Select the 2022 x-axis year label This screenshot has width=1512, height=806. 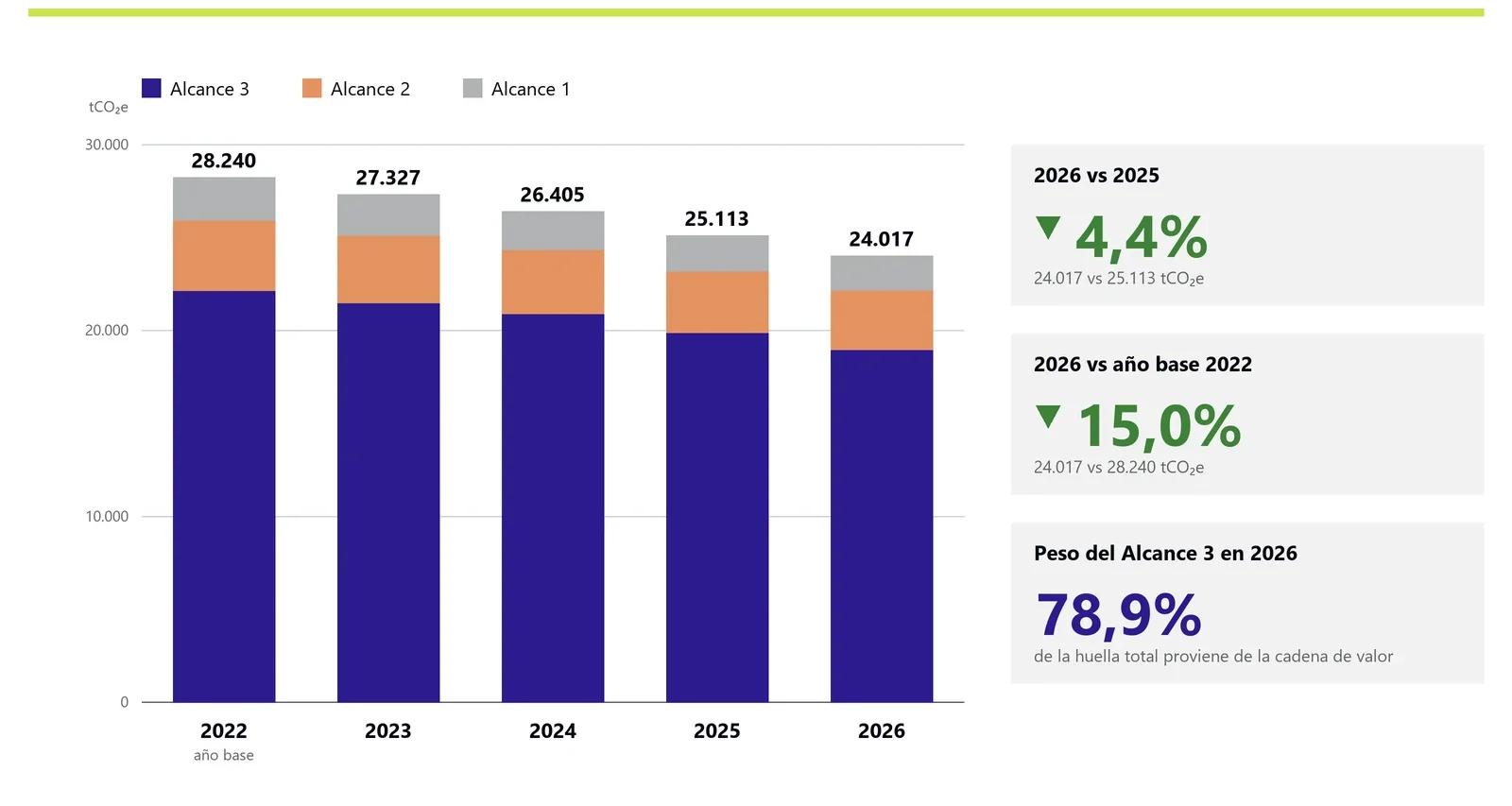pos(224,730)
